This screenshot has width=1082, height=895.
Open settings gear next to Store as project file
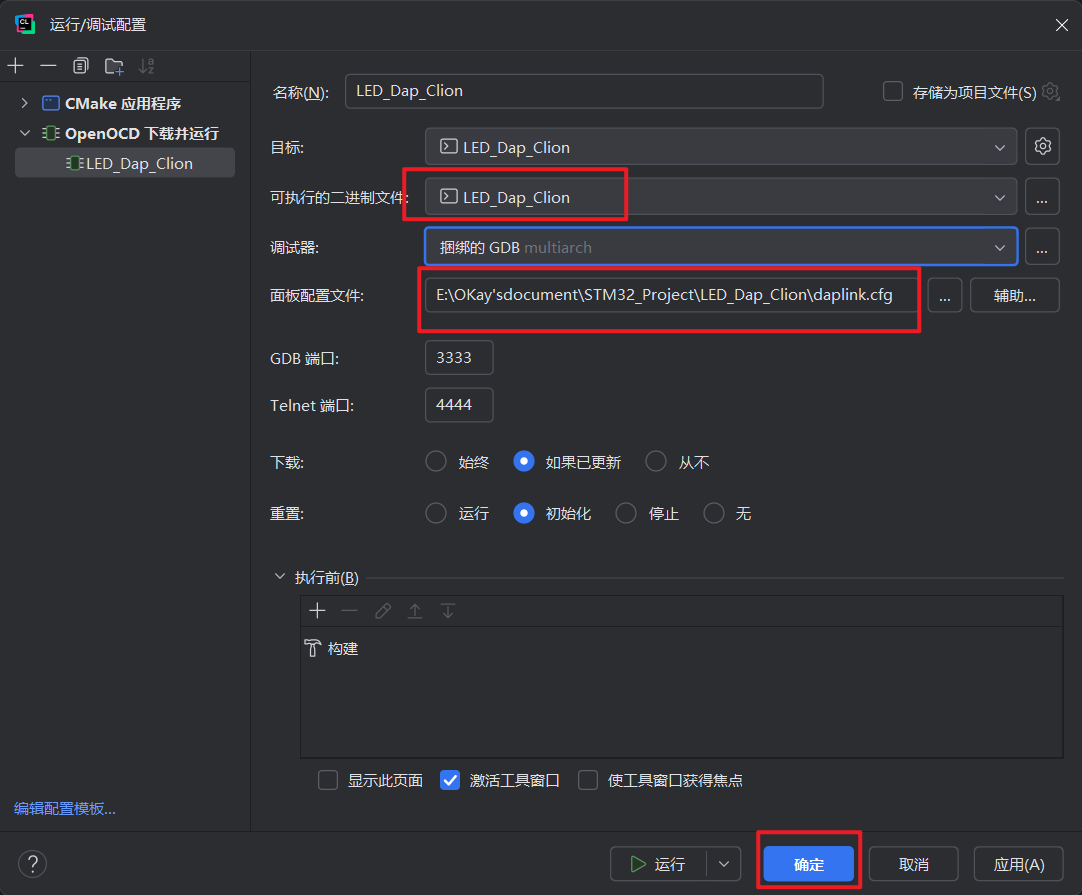coord(1050,91)
